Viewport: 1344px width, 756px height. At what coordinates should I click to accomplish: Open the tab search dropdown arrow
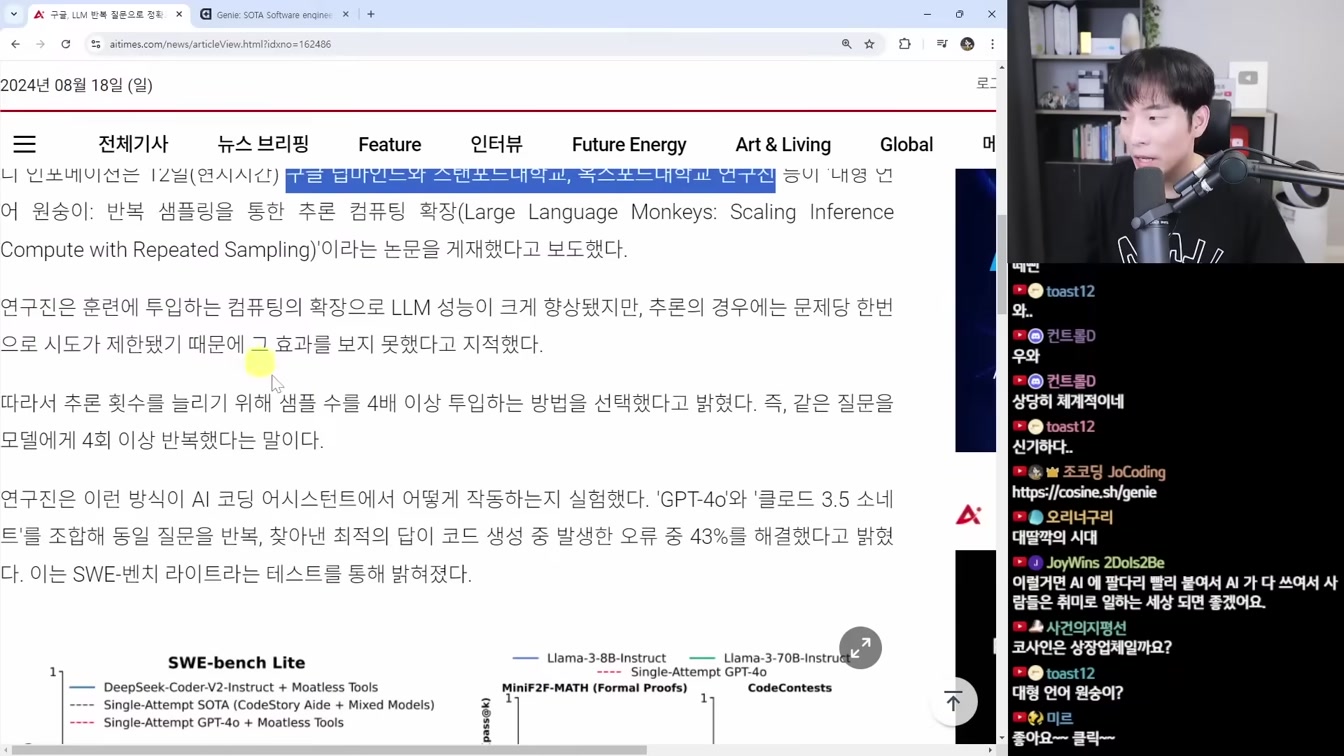tap(14, 15)
